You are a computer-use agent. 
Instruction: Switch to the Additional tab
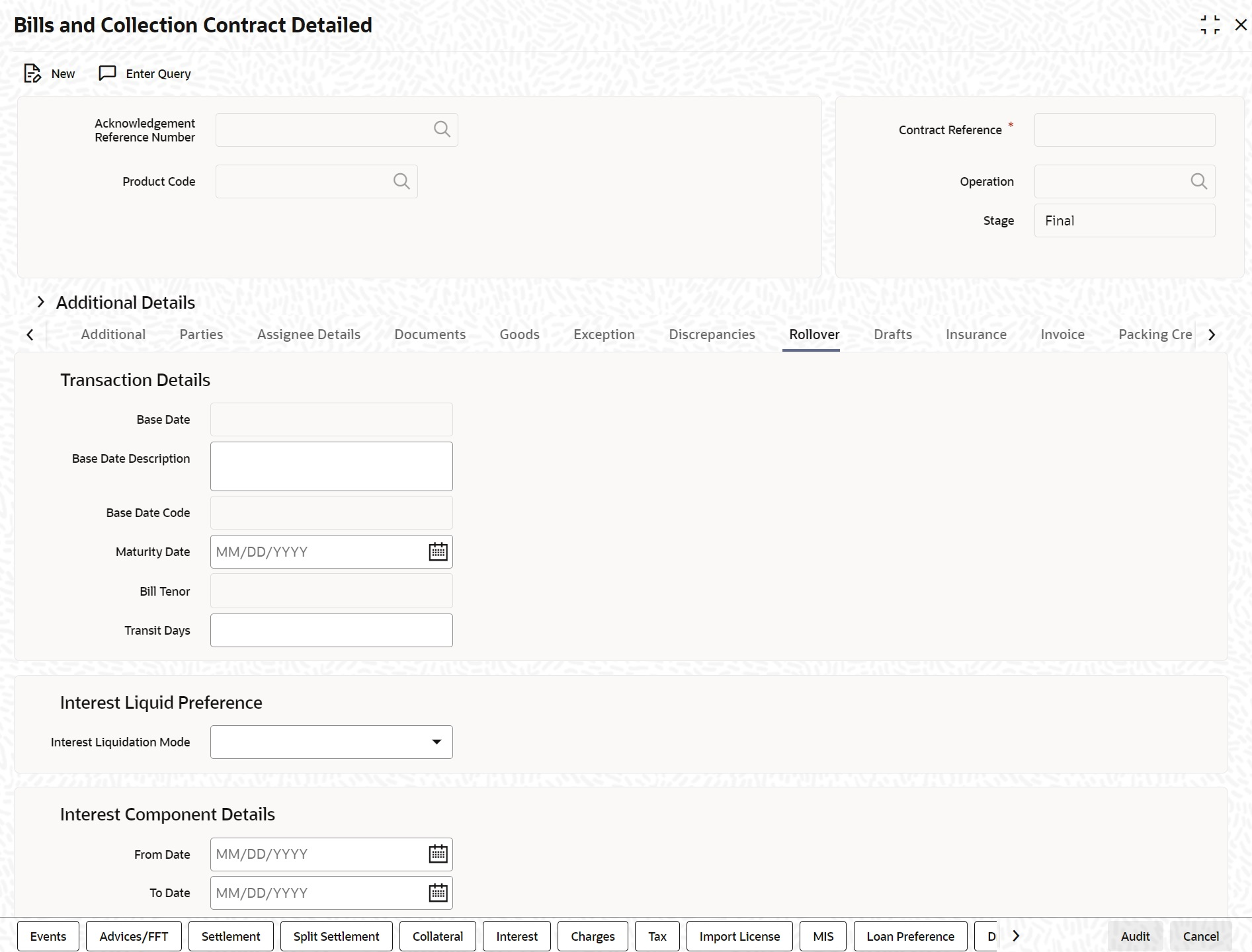pos(113,335)
